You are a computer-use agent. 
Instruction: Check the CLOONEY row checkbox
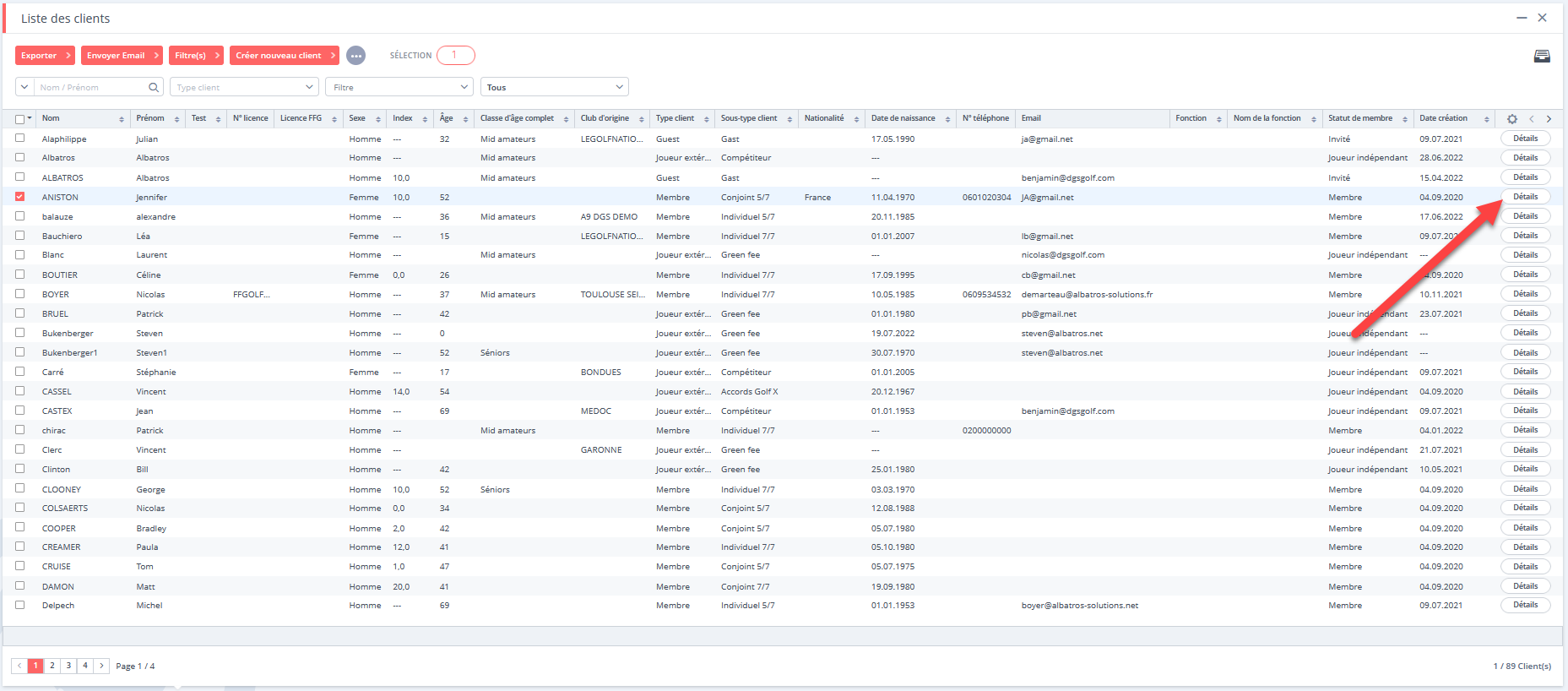tap(19, 488)
